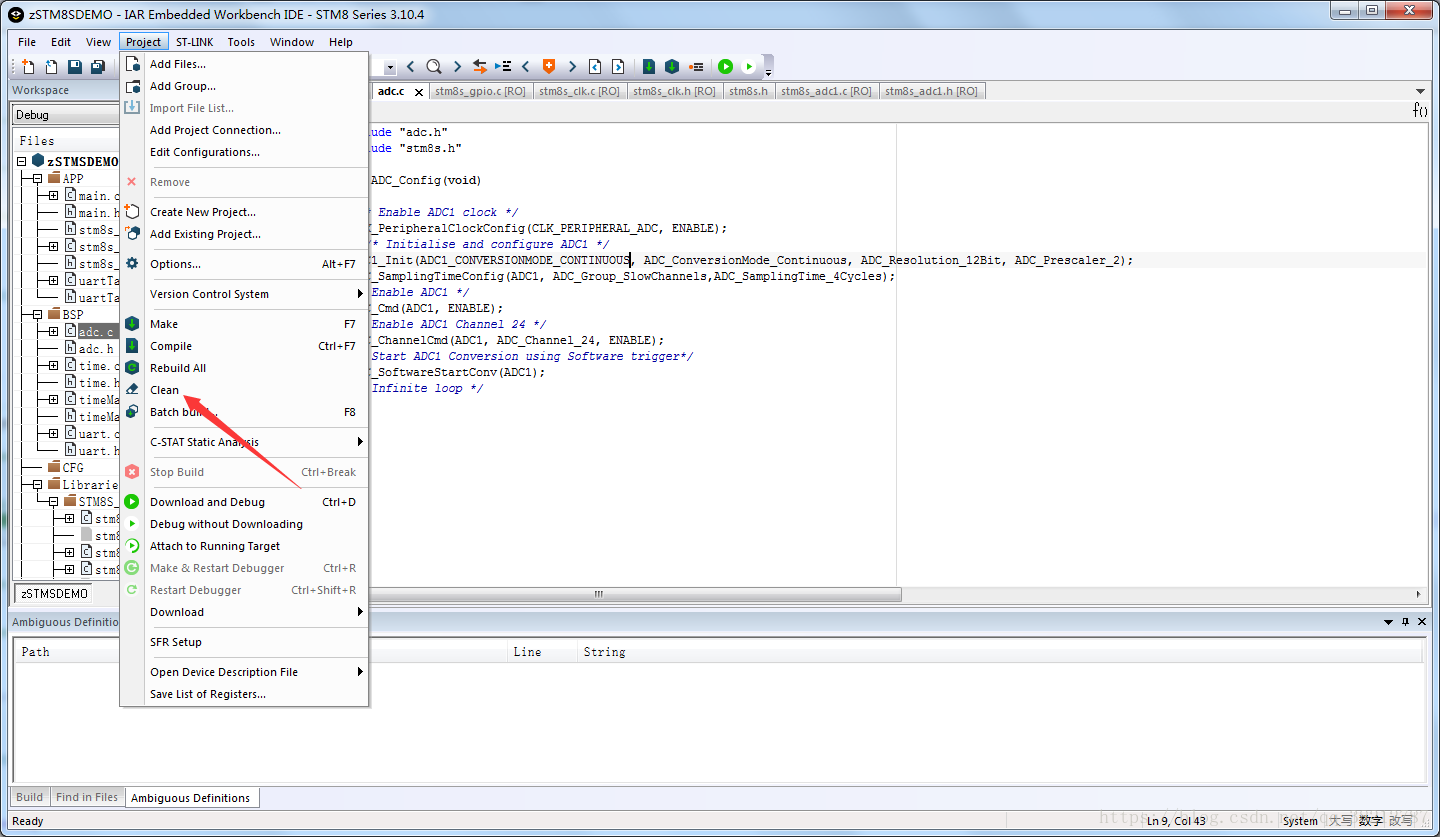Click the green Download and Debug toolbar icon
The height and width of the screenshot is (837, 1440).
point(725,66)
